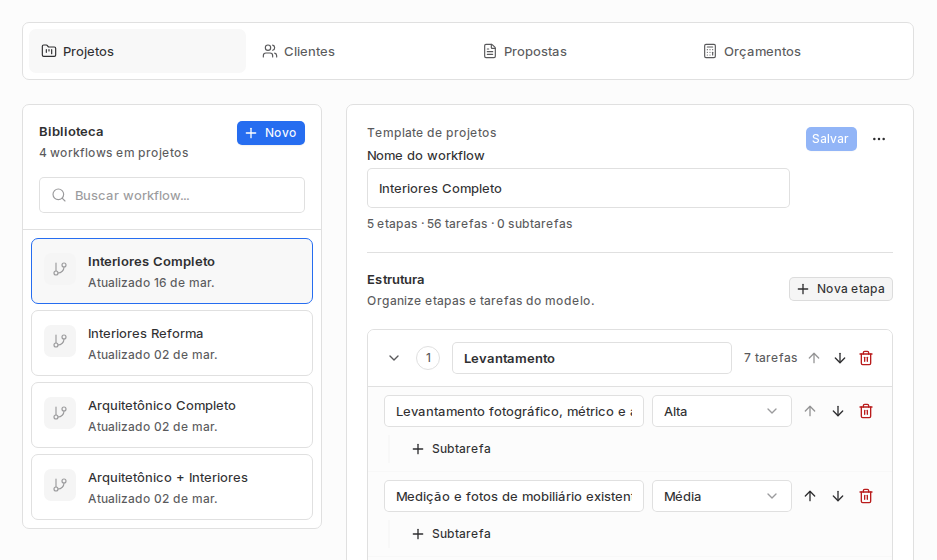Open the three-dot more options menu
Screen dimensions: 937x560
(878, 139)
